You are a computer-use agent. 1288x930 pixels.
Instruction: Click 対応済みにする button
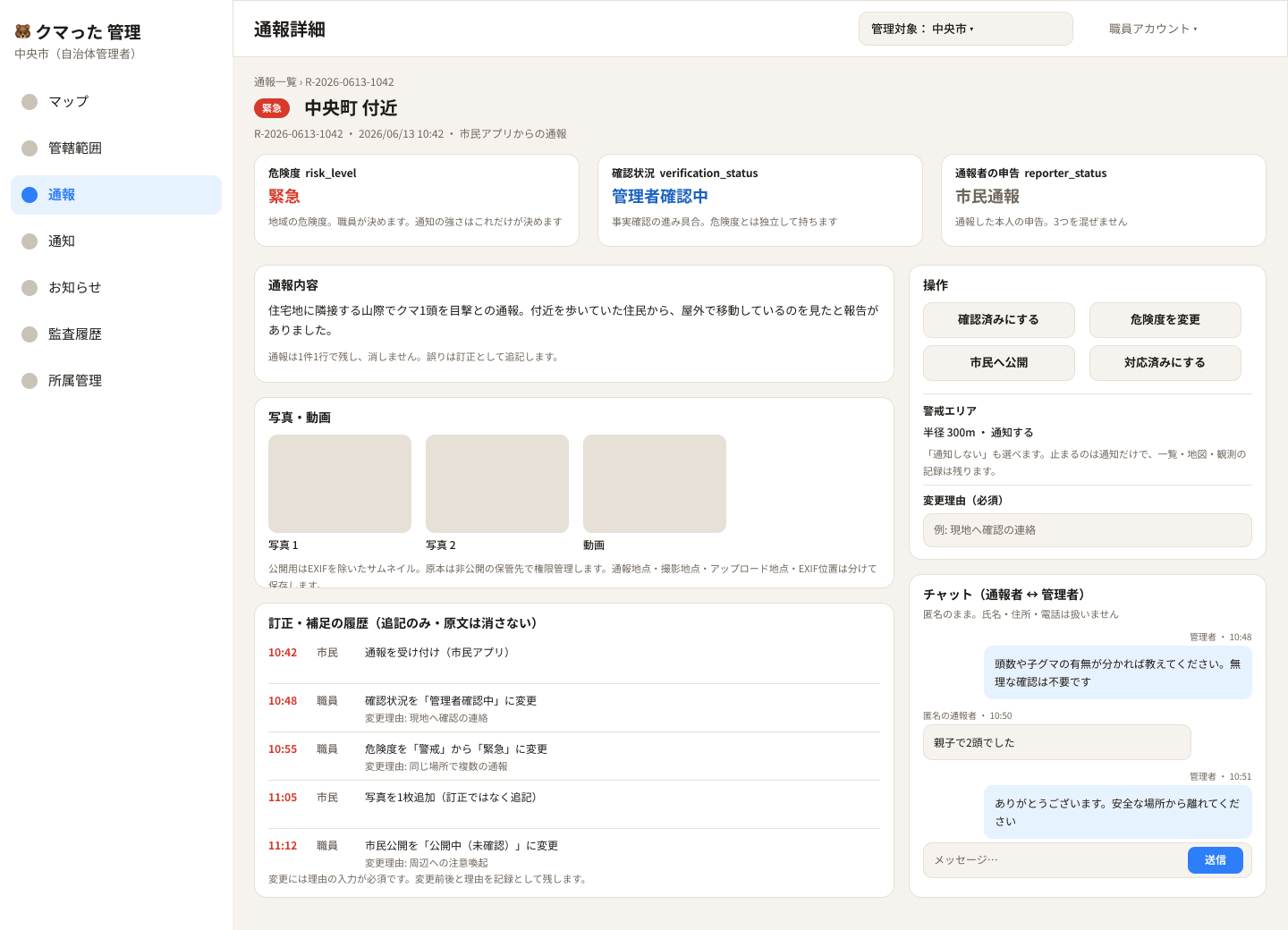(x=1165, y=363)
